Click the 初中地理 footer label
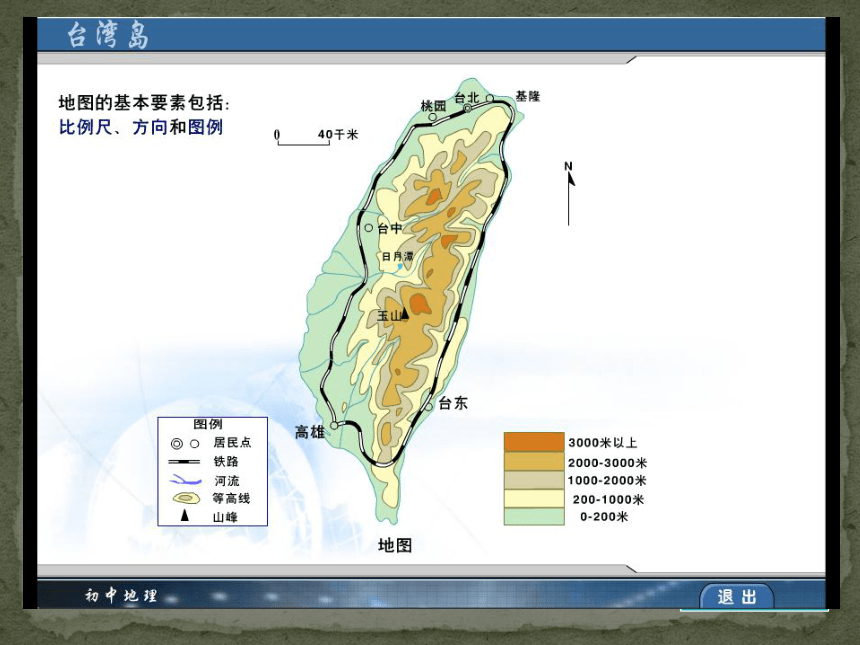The height and width of the screenshot is (645, 860). (121, 595)
